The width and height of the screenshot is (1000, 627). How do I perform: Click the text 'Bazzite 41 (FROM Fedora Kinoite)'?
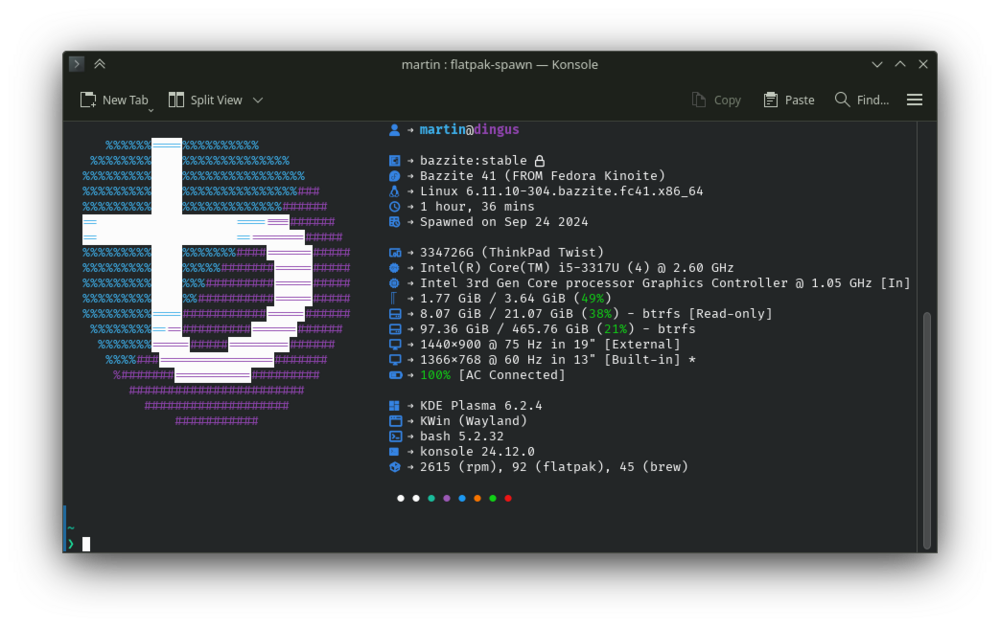[x=542, y=176]
